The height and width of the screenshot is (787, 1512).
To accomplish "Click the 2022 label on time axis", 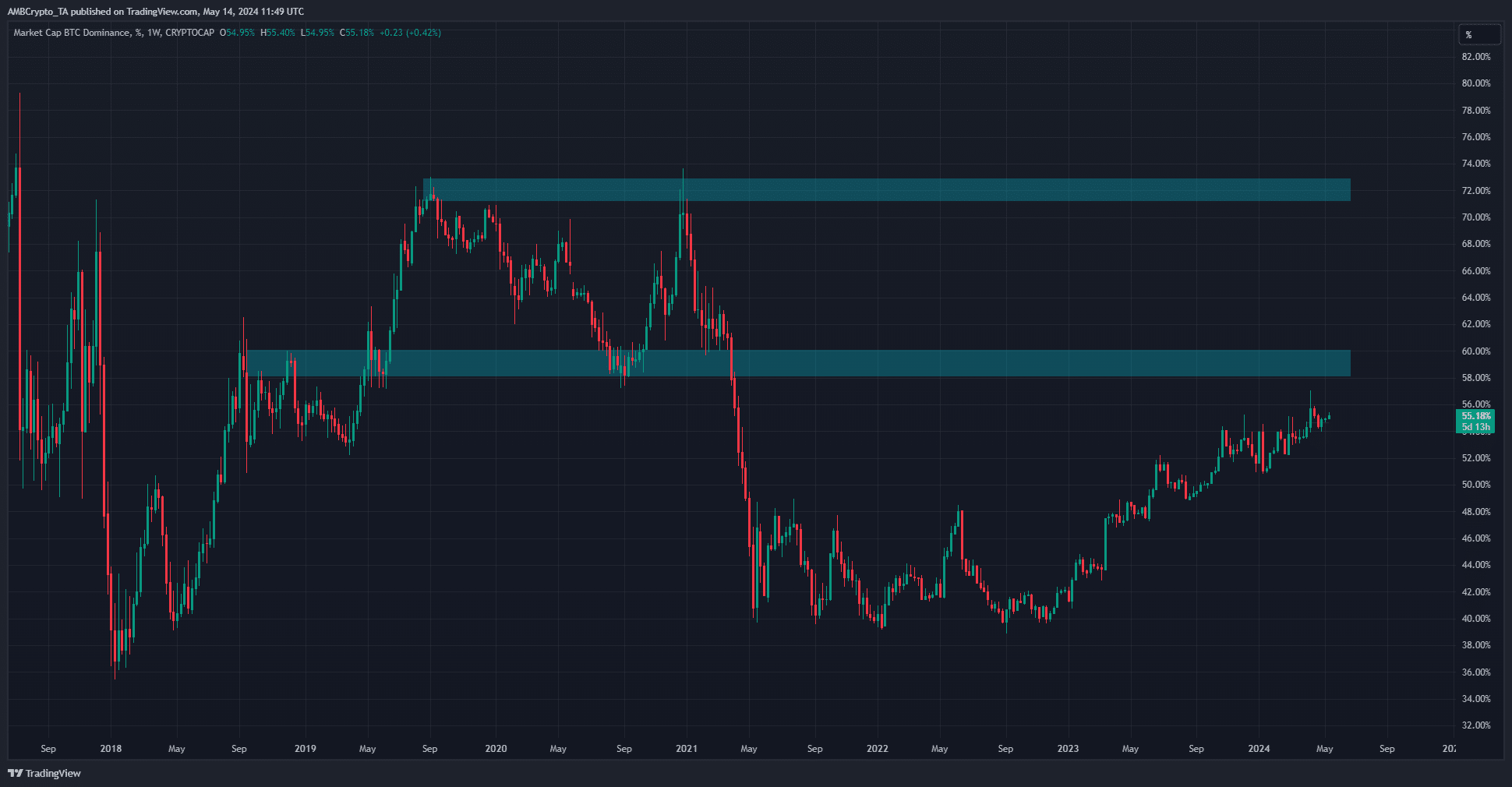I will click(878, 749).
